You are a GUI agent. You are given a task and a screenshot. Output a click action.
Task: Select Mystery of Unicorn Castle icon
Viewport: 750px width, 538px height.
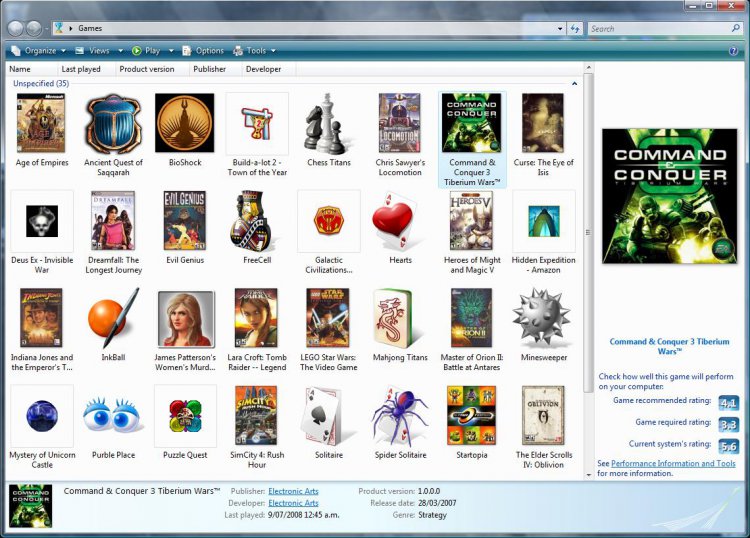pyautogui.click(x=42, y=416)
